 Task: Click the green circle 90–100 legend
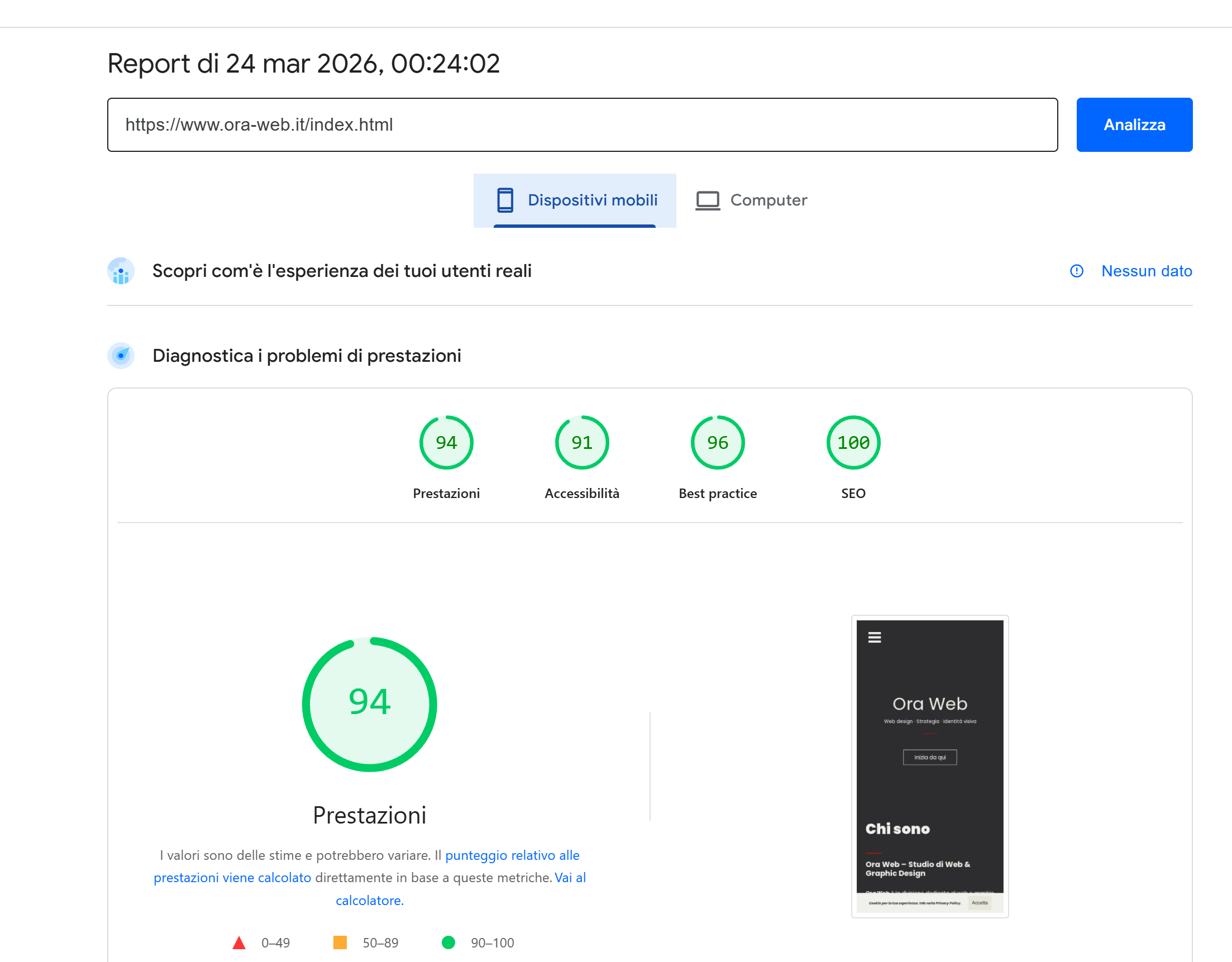click(448, 943)
